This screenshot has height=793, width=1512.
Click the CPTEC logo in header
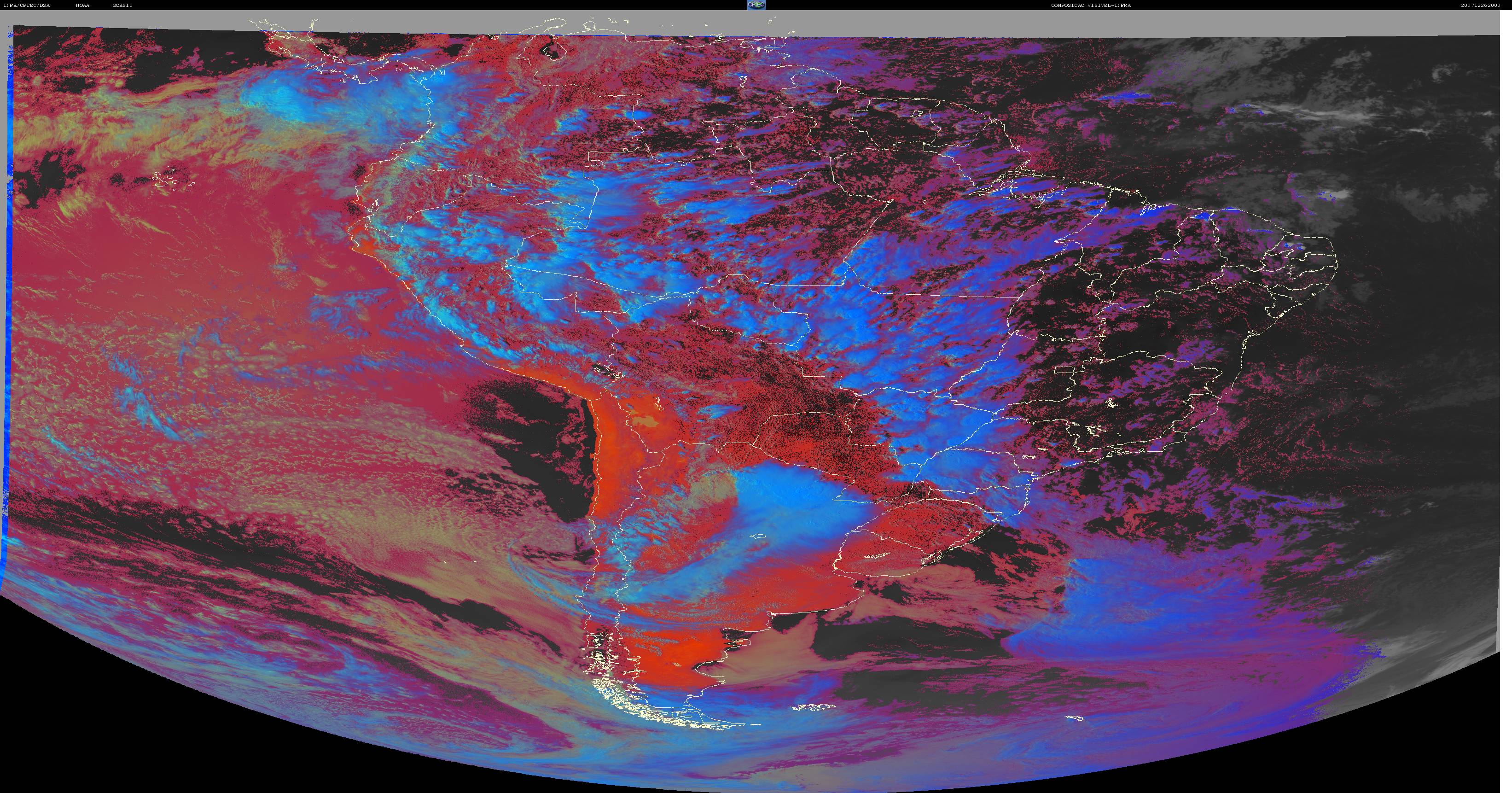[756, 5]
